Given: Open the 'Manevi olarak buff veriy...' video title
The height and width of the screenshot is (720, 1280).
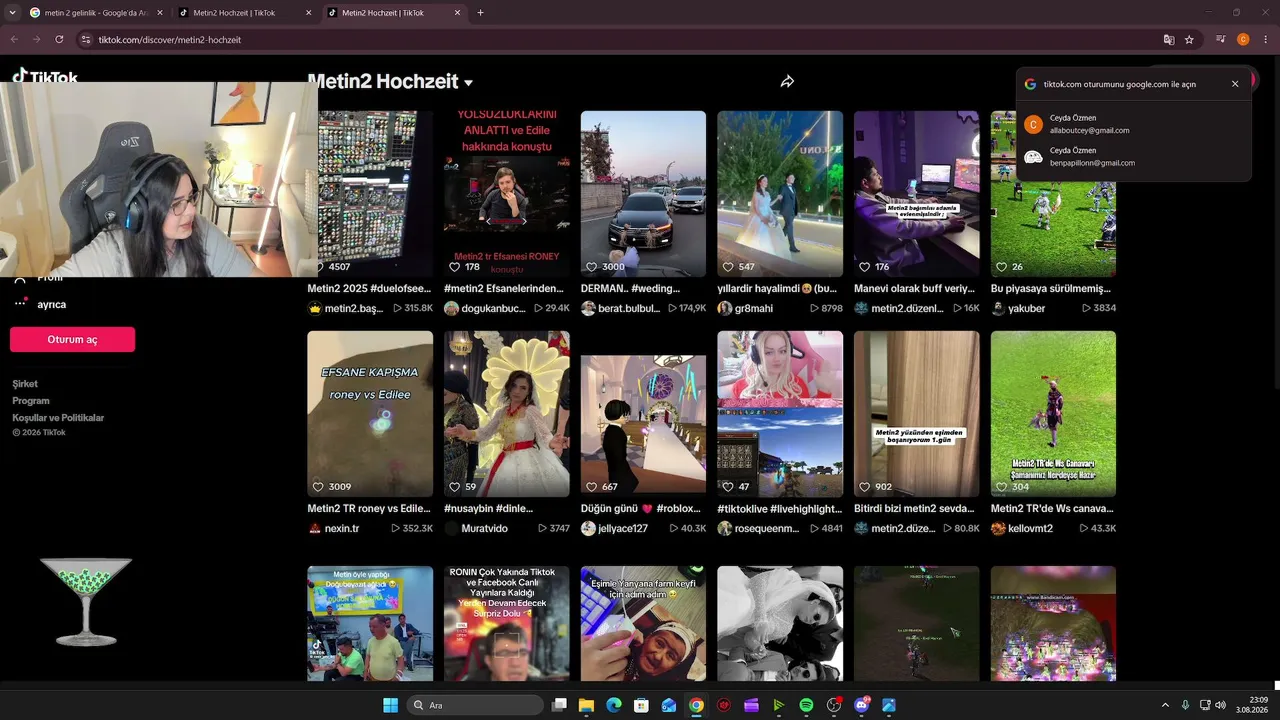Looking at the screenshot, I should 912,289.
